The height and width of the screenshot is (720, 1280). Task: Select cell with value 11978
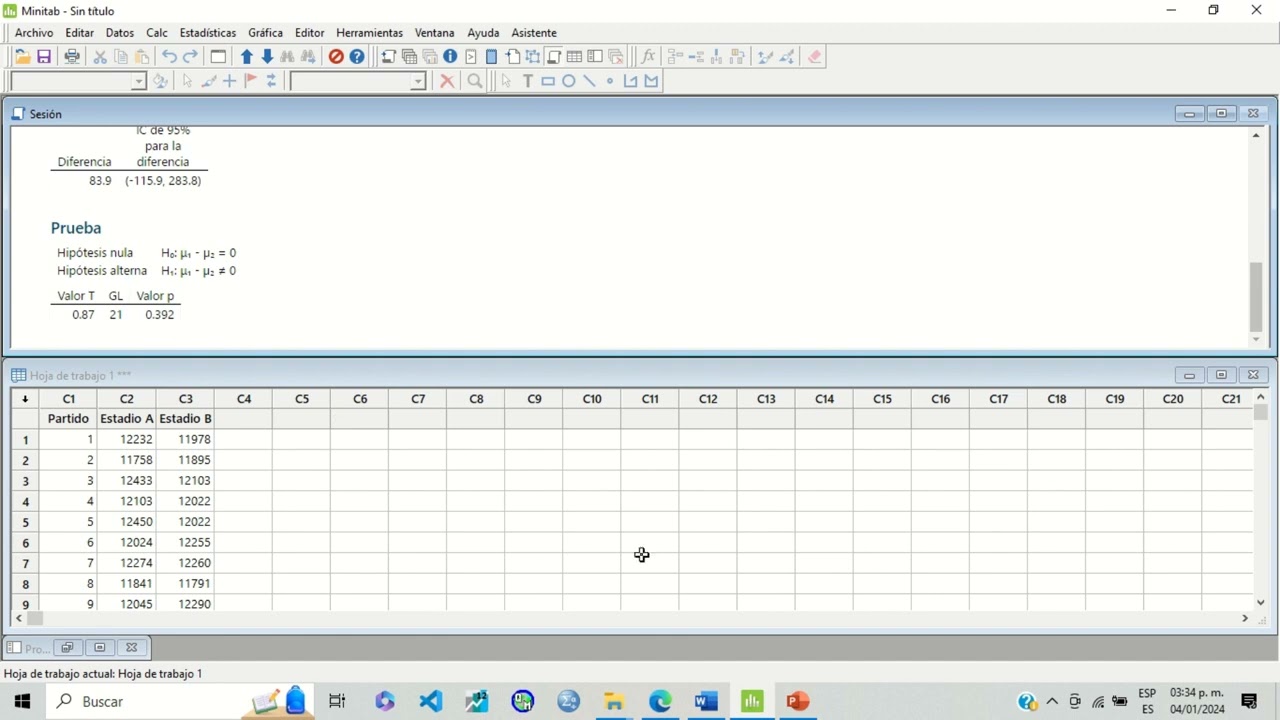click(x=185, y=440)
